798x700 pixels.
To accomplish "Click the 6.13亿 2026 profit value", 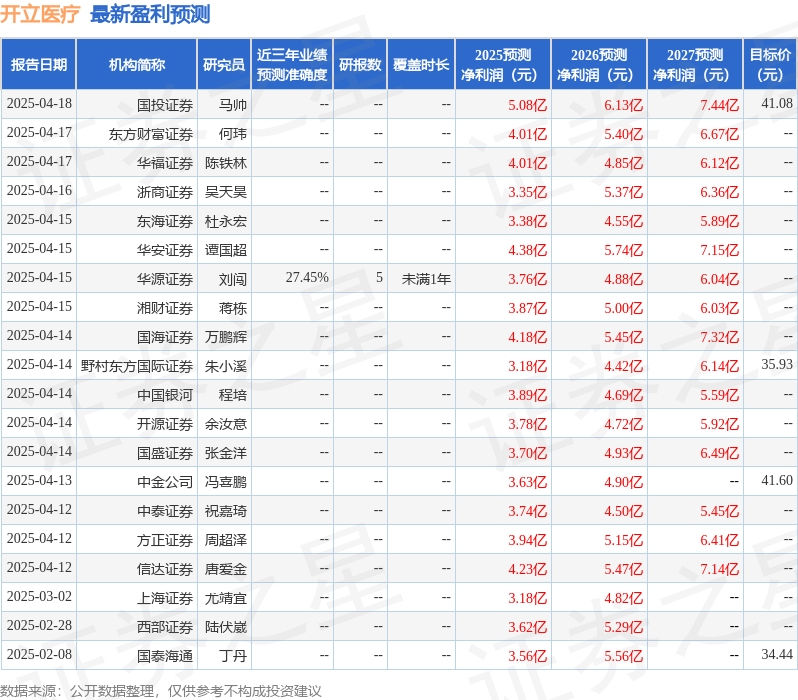I will click(623, 105).
